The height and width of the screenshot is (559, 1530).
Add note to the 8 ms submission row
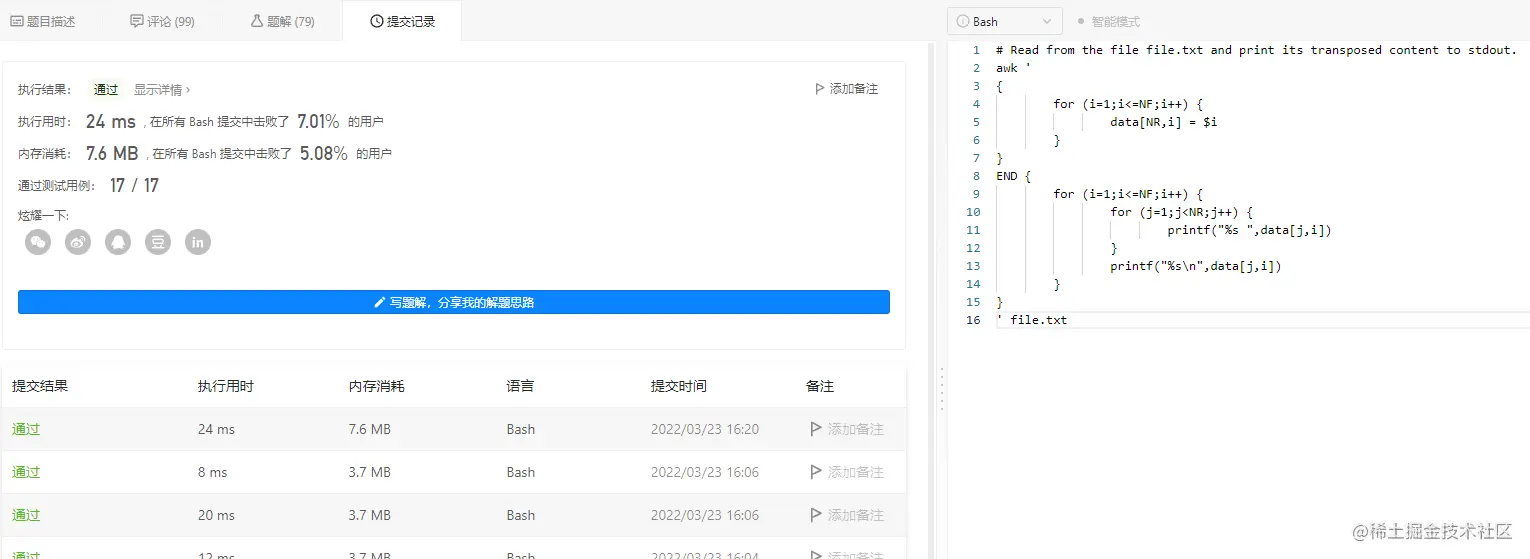coord(846,472)
